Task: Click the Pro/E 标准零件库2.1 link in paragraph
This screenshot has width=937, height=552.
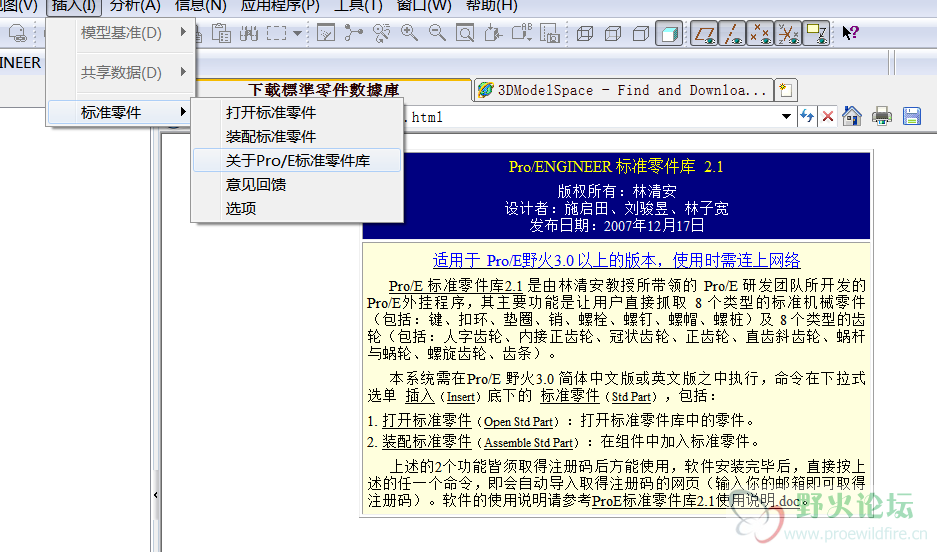Action: (x=455, y=286)
